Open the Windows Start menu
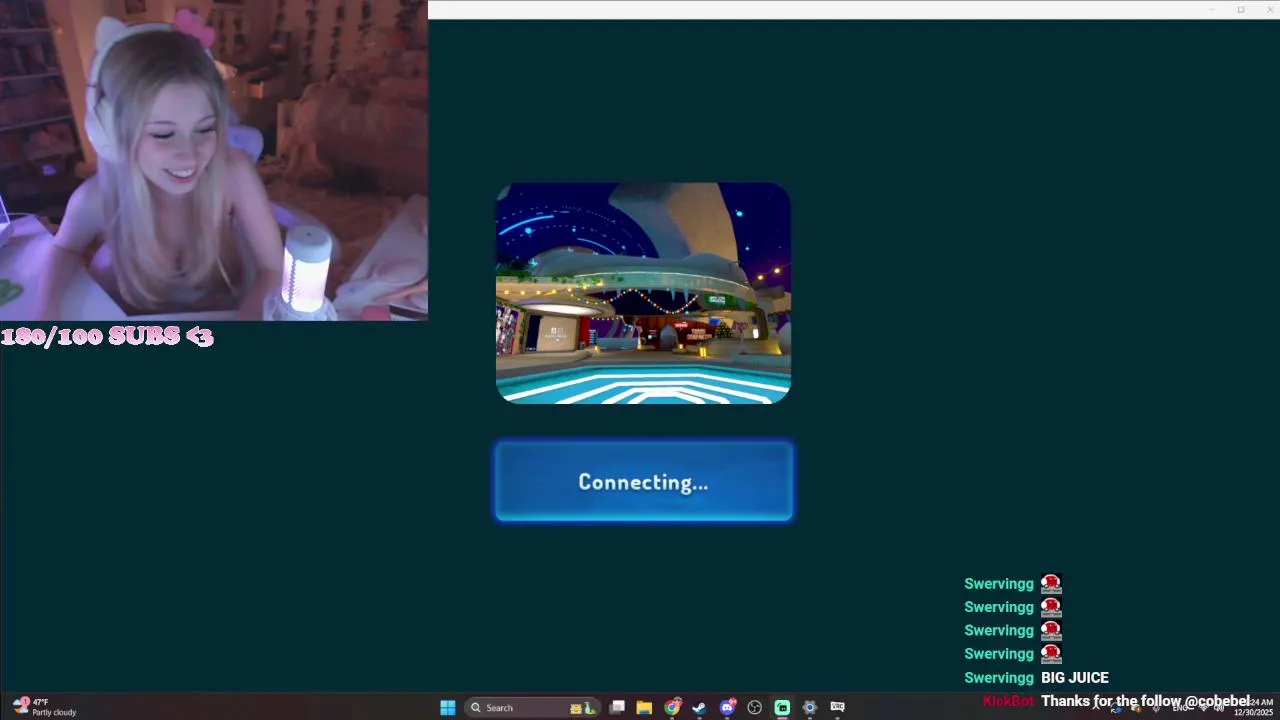 448,708
